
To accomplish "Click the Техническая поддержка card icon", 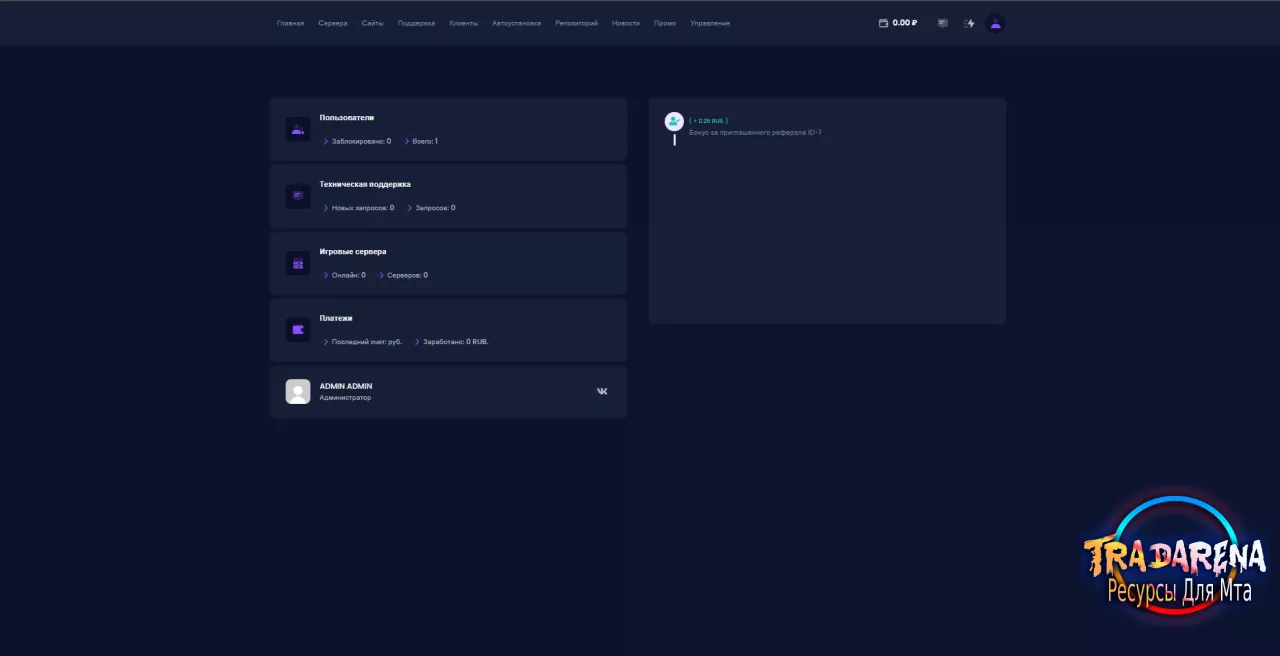I will pyautogui.click(x=298, y=196).
